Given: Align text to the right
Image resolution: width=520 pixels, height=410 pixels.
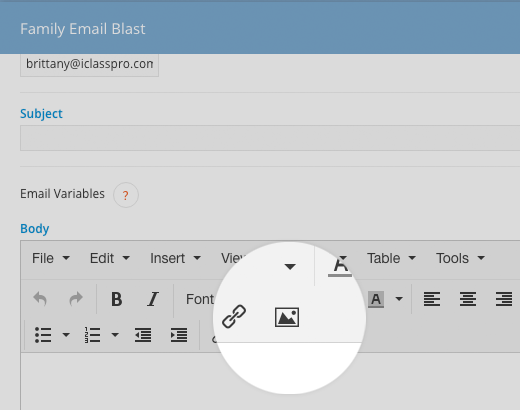Looking at the screenshot, I should coord(504,299).
